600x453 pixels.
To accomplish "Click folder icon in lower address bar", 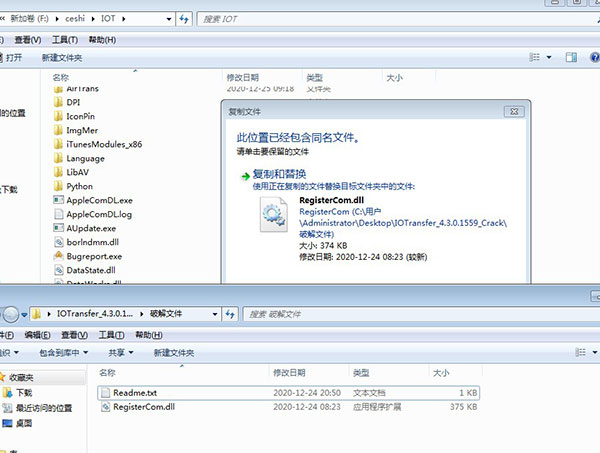I will (36, 314).
